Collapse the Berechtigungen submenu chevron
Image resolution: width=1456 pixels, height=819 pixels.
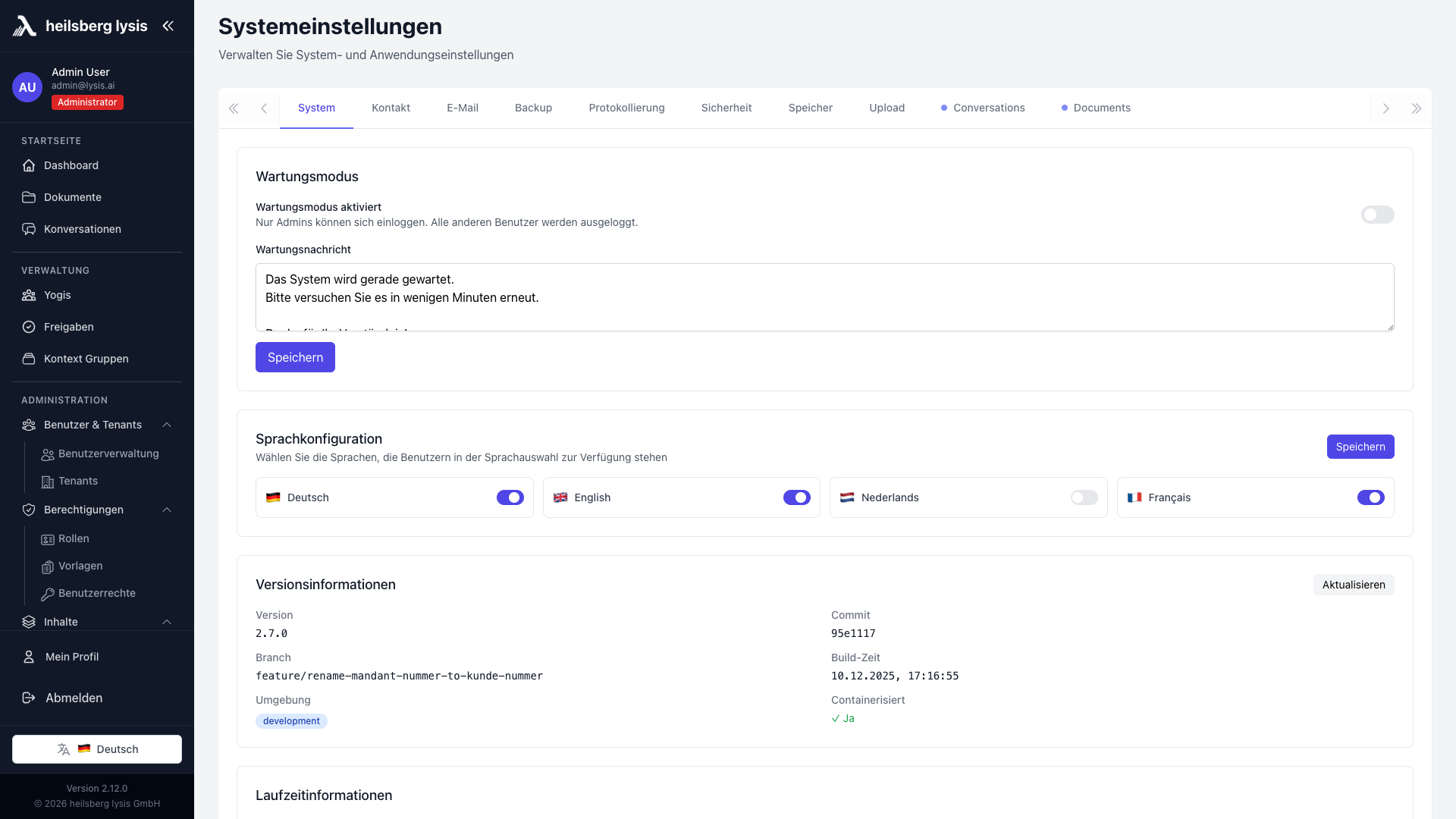point(167,510)
